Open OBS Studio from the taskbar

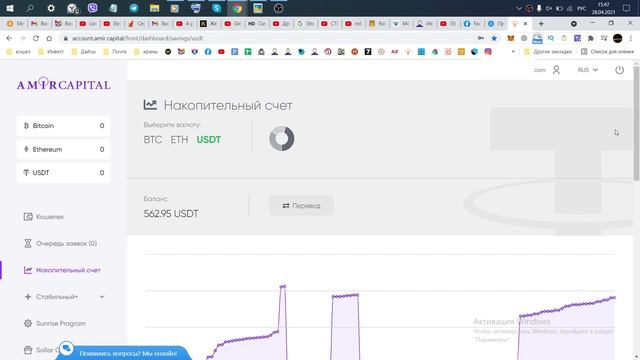click(x=278, y=8)
